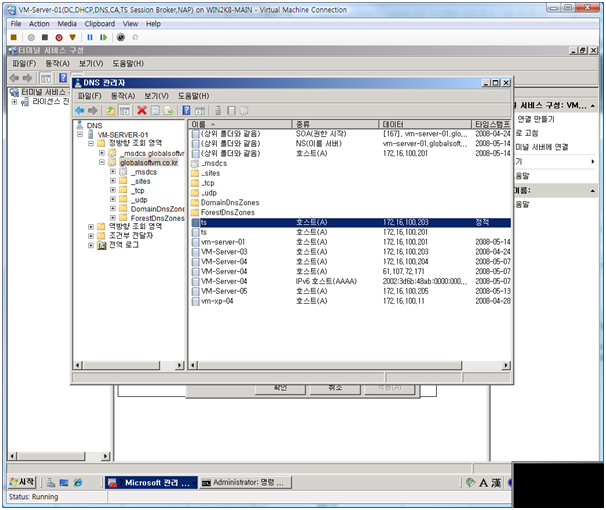Click the language bar A indicator in tray
Screen dimensions: 606x510
tap(483, 483)
